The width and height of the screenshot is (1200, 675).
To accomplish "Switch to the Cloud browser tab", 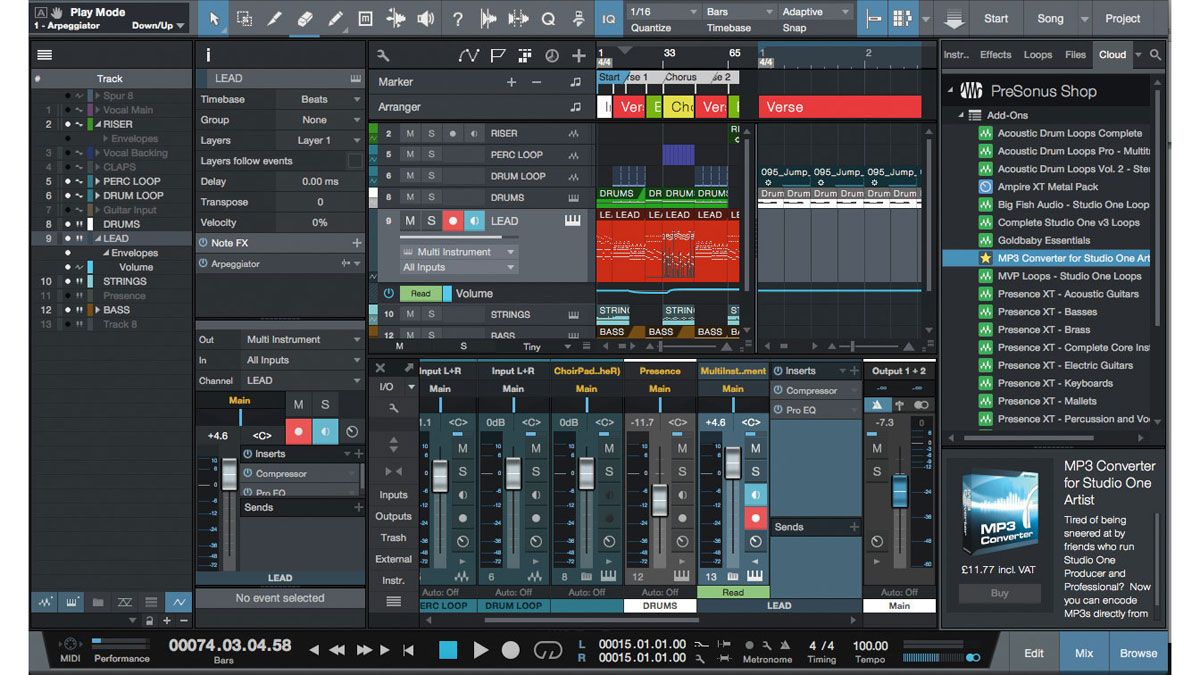I will click(x=1112, y=55).
